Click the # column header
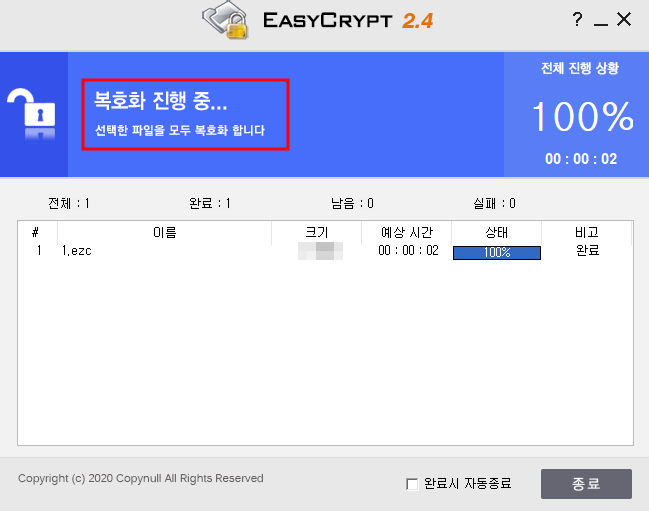 tap(36, 233)
